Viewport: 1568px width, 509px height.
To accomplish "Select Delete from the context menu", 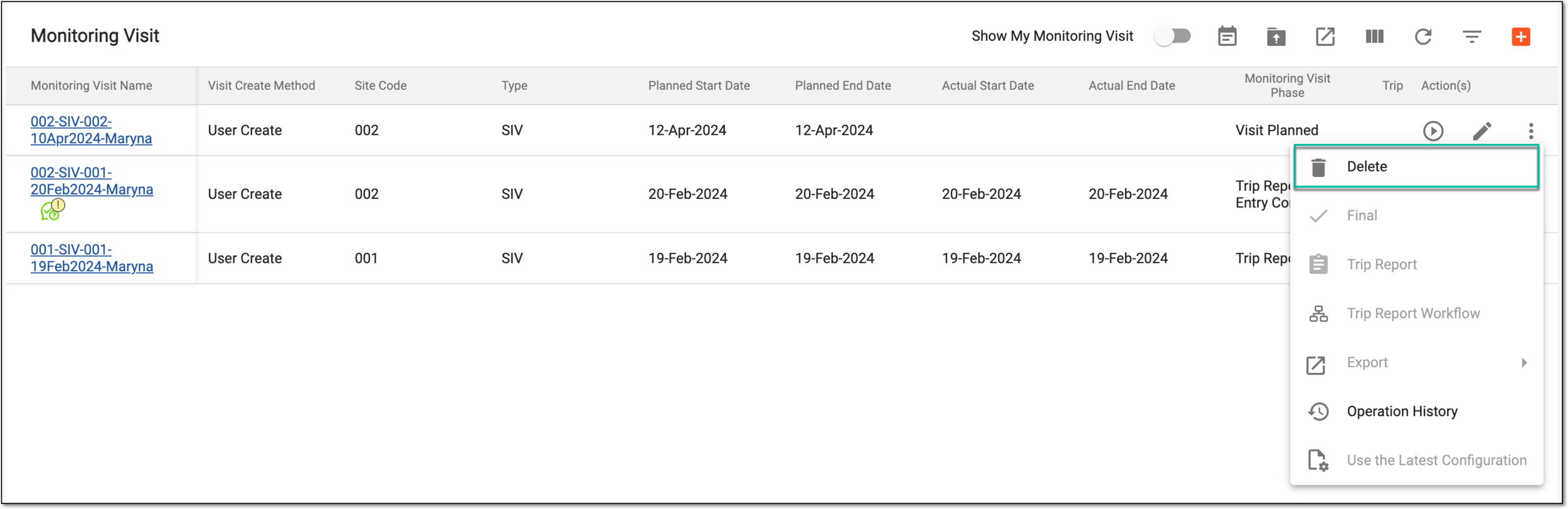I will (1416, 166).
